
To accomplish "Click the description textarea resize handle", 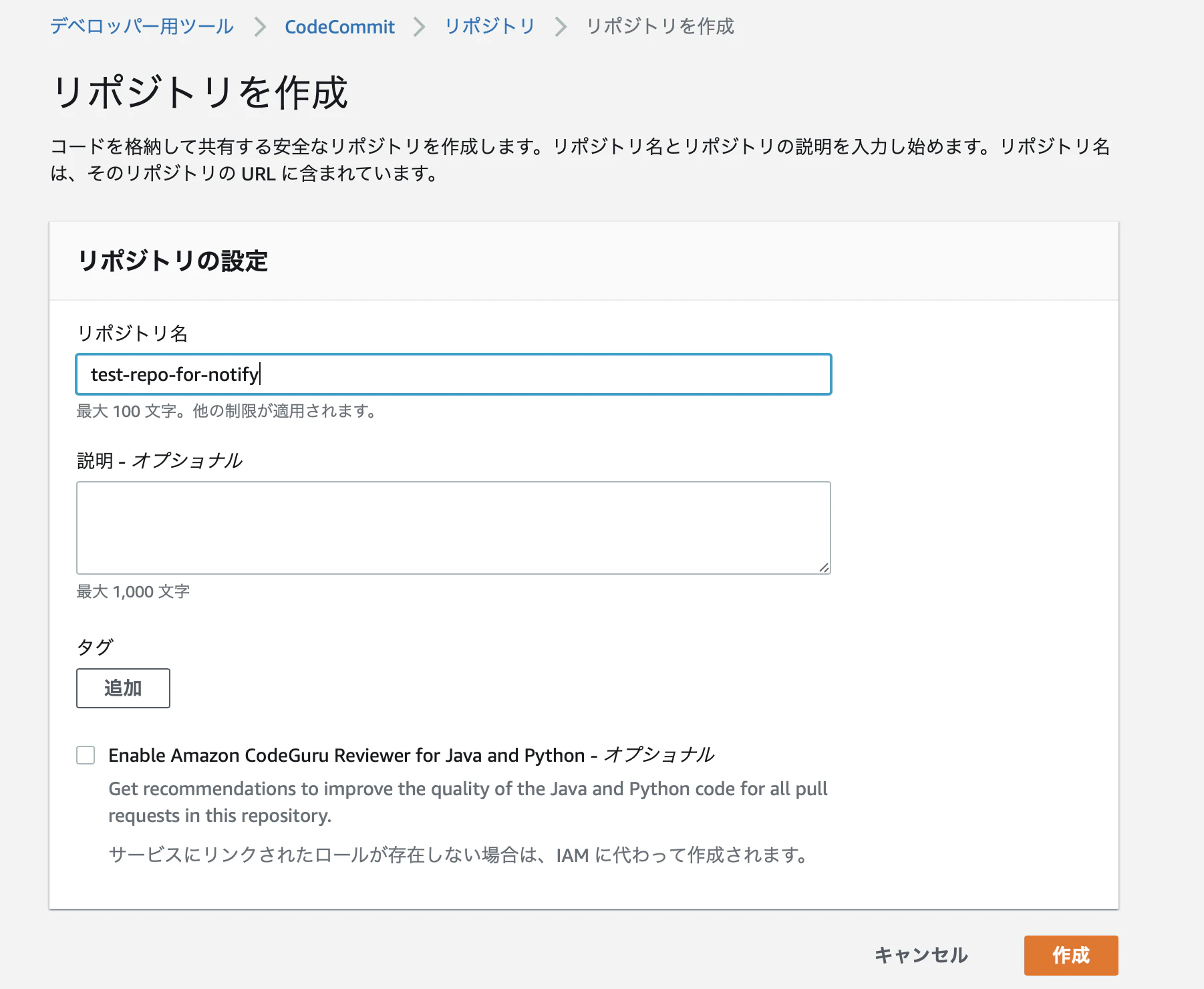I will coord(824,567).
